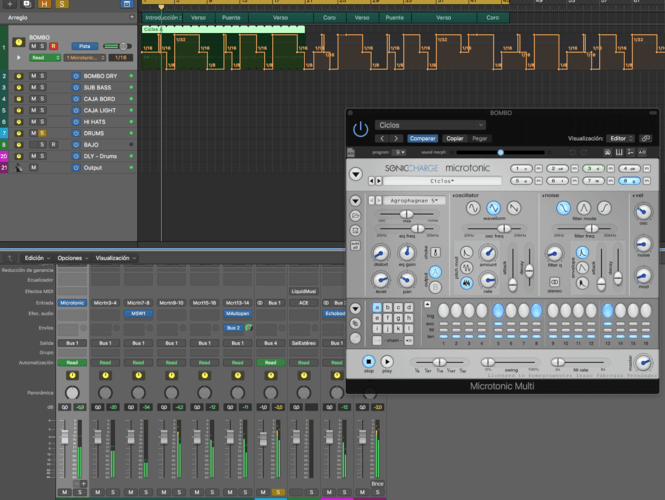This screenshot has width=665, height=500.
Task: Mute the SUB BASS track
Action: pos(34,87)
